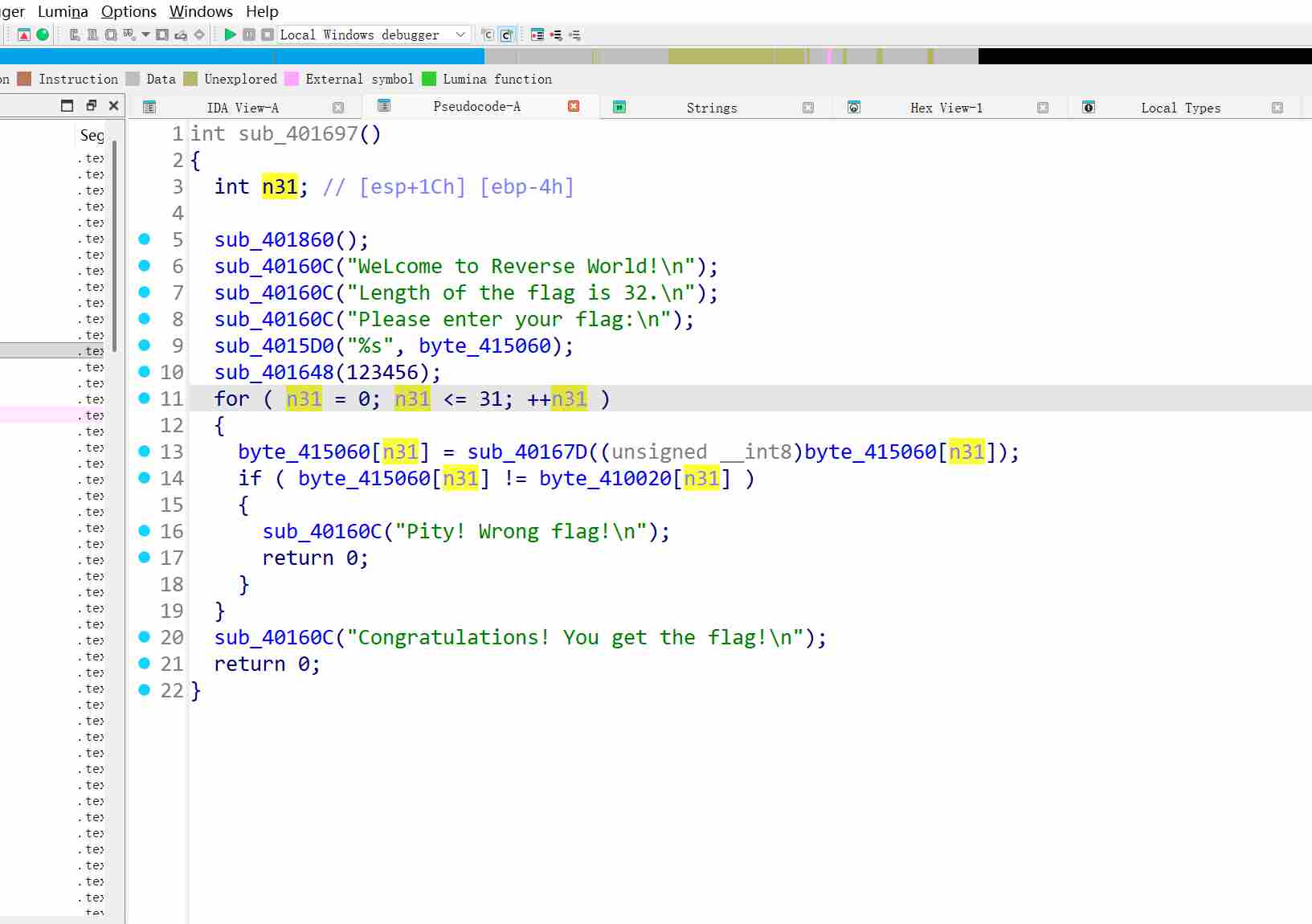Image resolution: width=1312 pixels, height=924 pixels.
Task: Toggle breakpoint dot on line 20
Action: pyautogui.click(x=145, y=637)
